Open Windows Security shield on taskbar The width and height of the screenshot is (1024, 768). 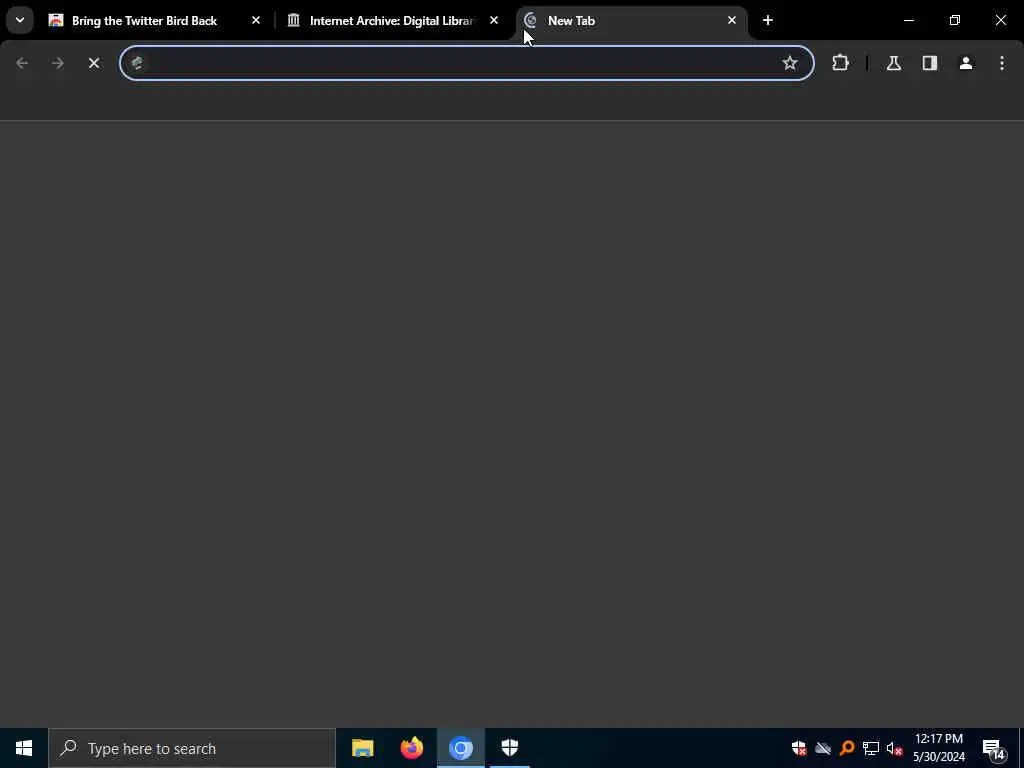click(x=509, y=748)
